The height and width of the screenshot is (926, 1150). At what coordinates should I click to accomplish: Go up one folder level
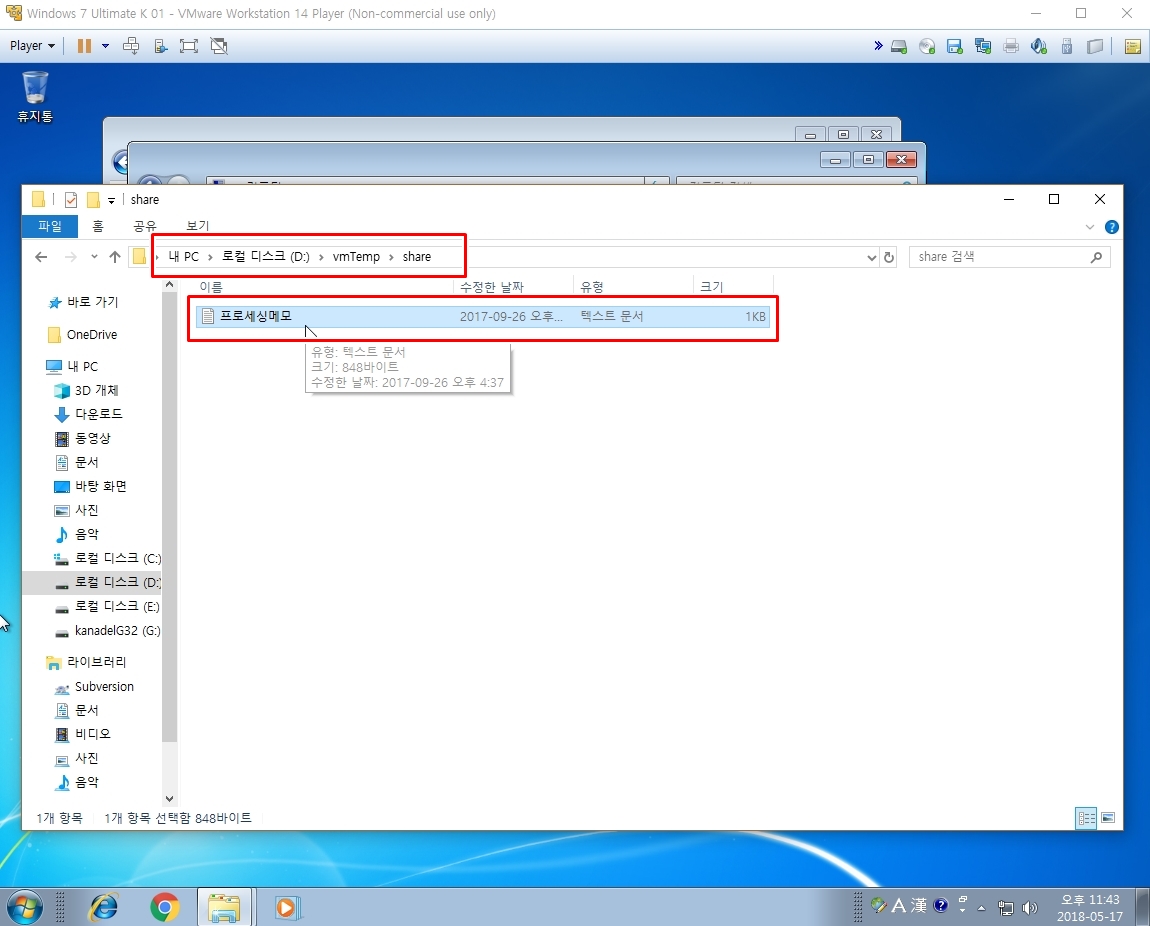point(114,257)
